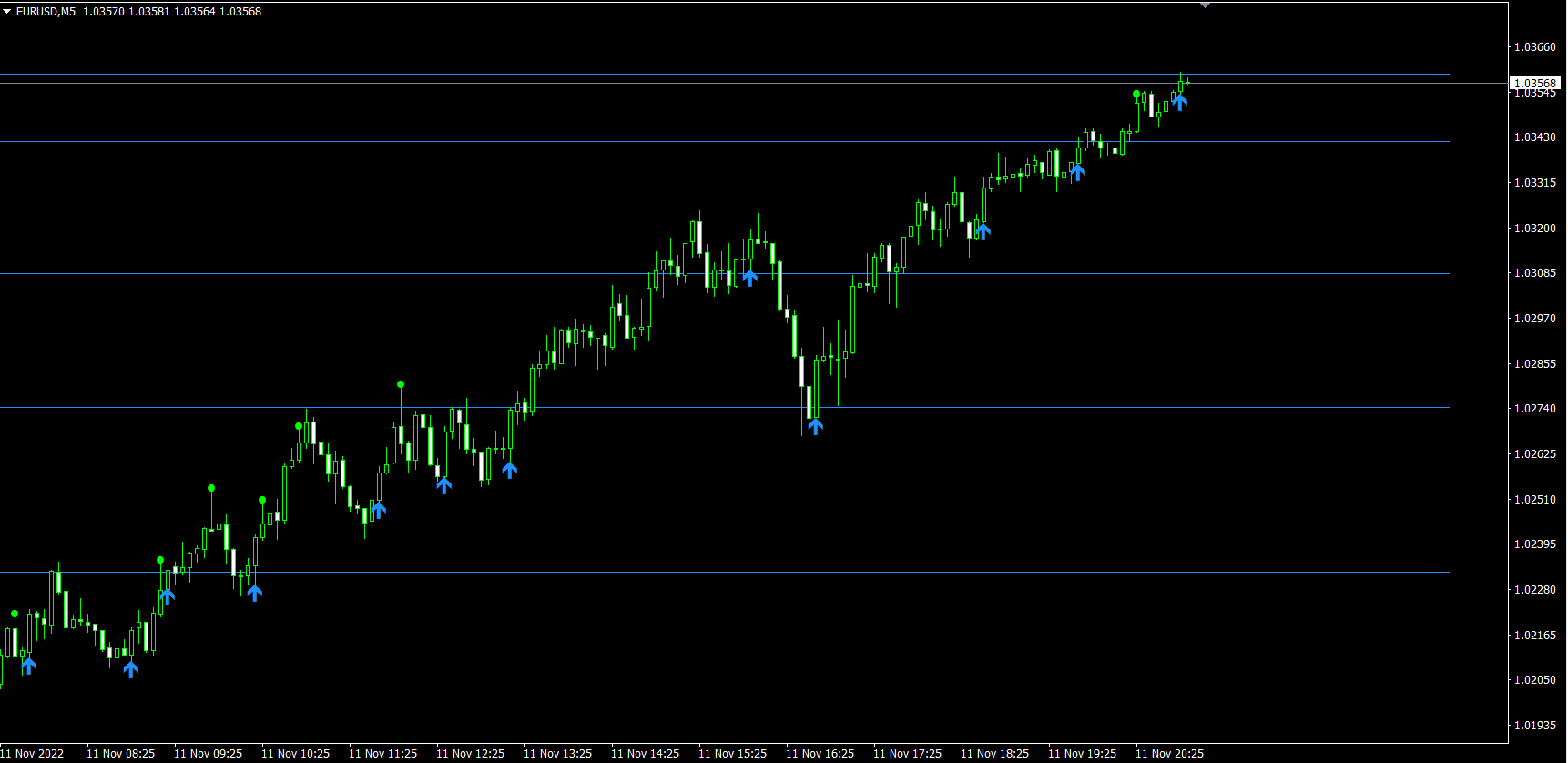The width and height of the screenshot is (1568, 763).
Task: Click the 11 Nov 08:25 time label
Action: pos(121,754)
